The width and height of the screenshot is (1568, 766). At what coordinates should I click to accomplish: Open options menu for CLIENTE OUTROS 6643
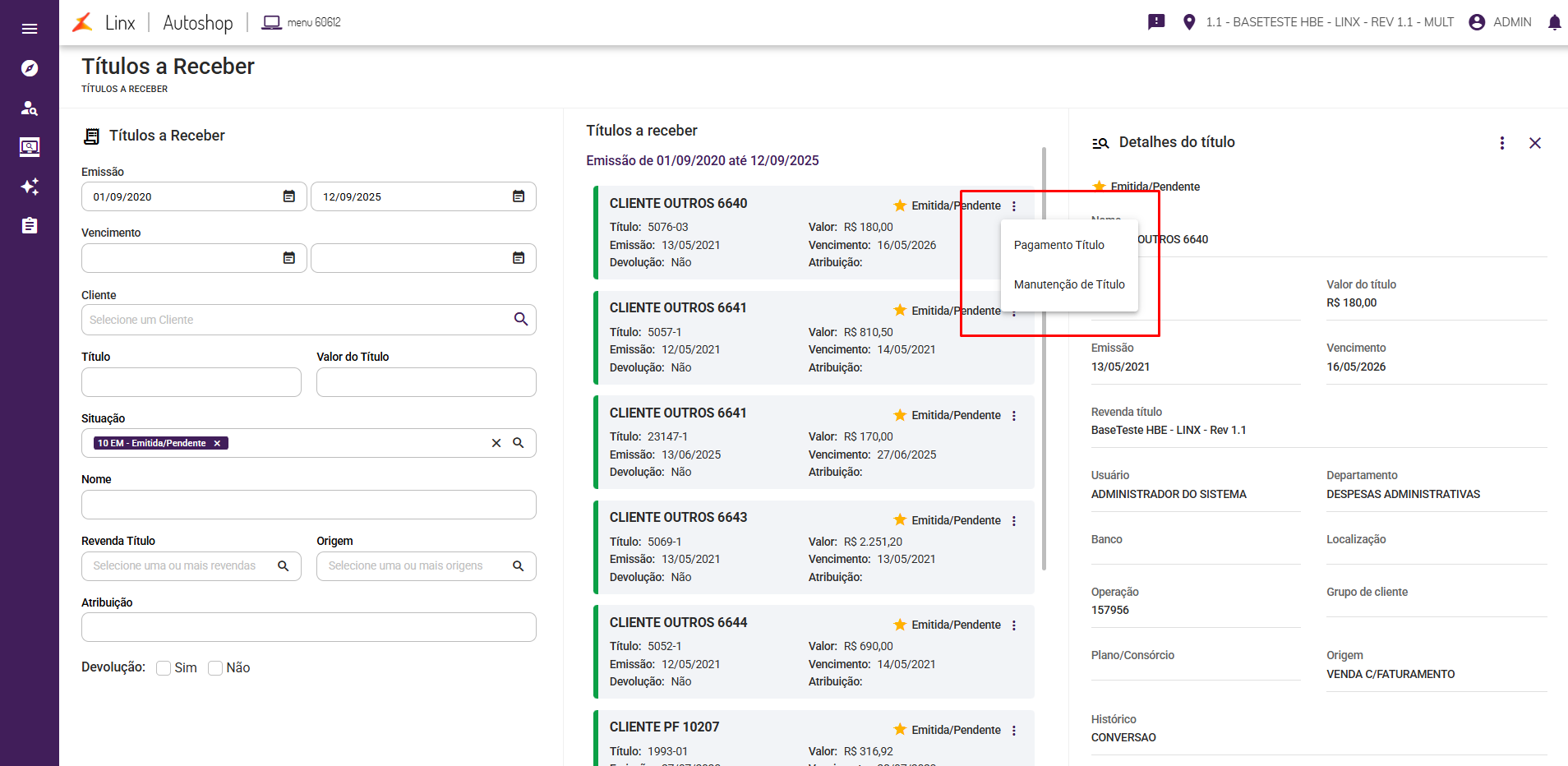(1014, 521)
